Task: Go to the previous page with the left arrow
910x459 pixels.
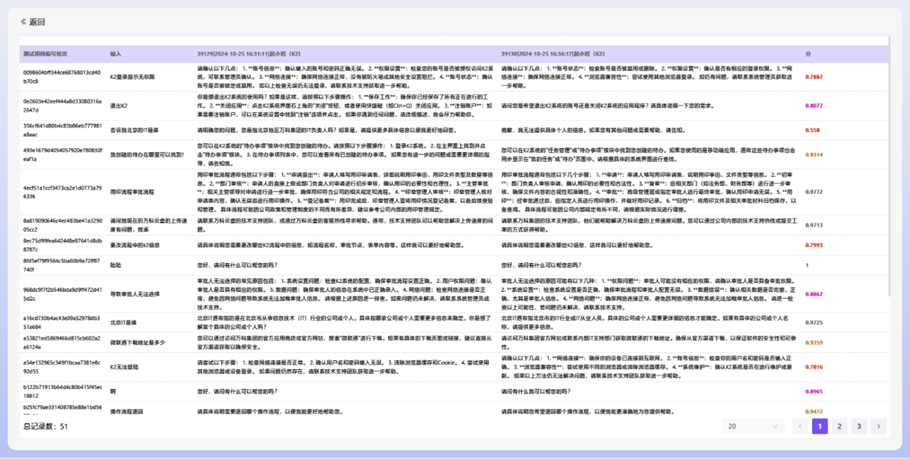Action: 800,427
